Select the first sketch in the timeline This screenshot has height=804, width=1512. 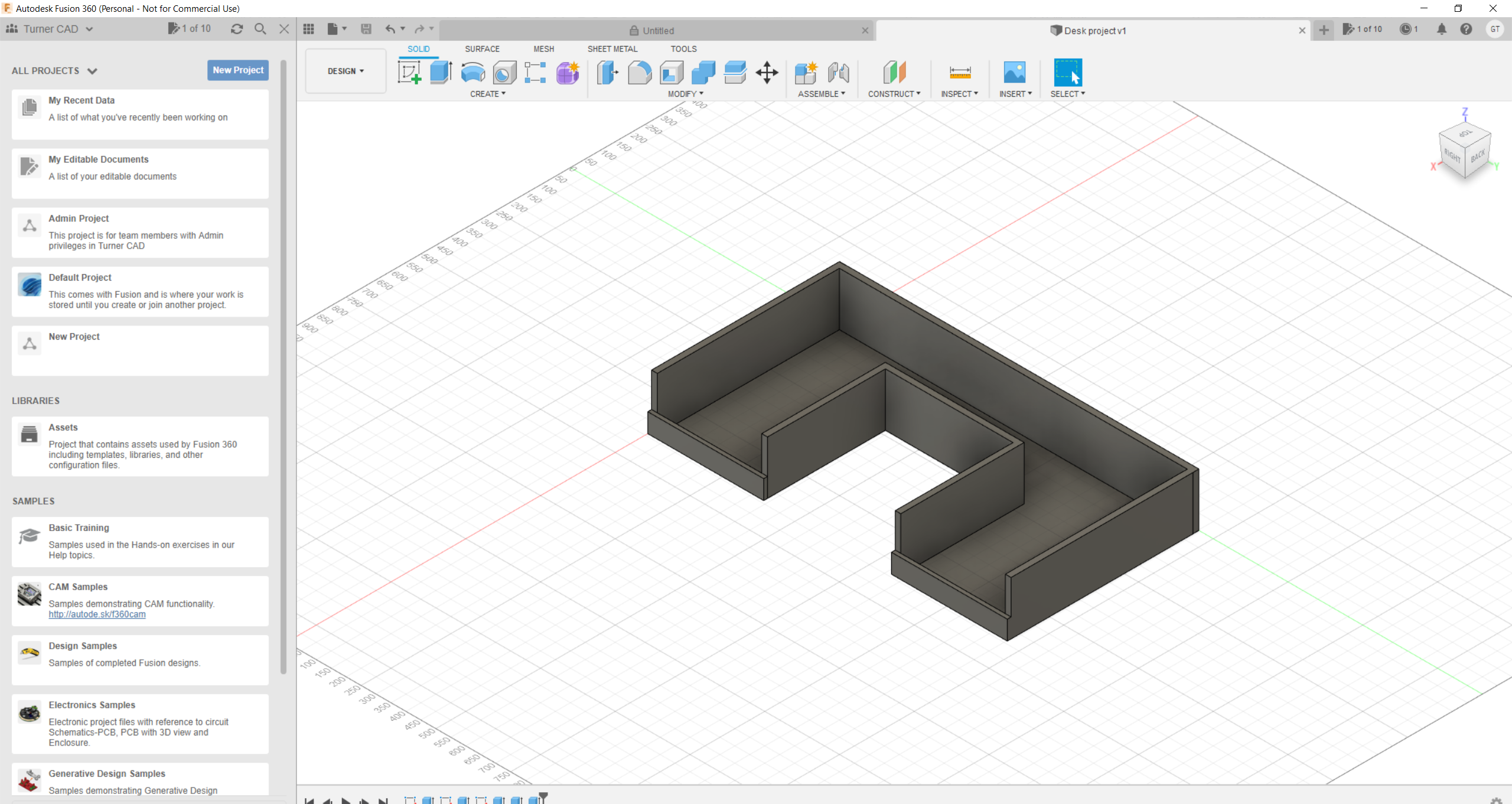pos(410,800)
